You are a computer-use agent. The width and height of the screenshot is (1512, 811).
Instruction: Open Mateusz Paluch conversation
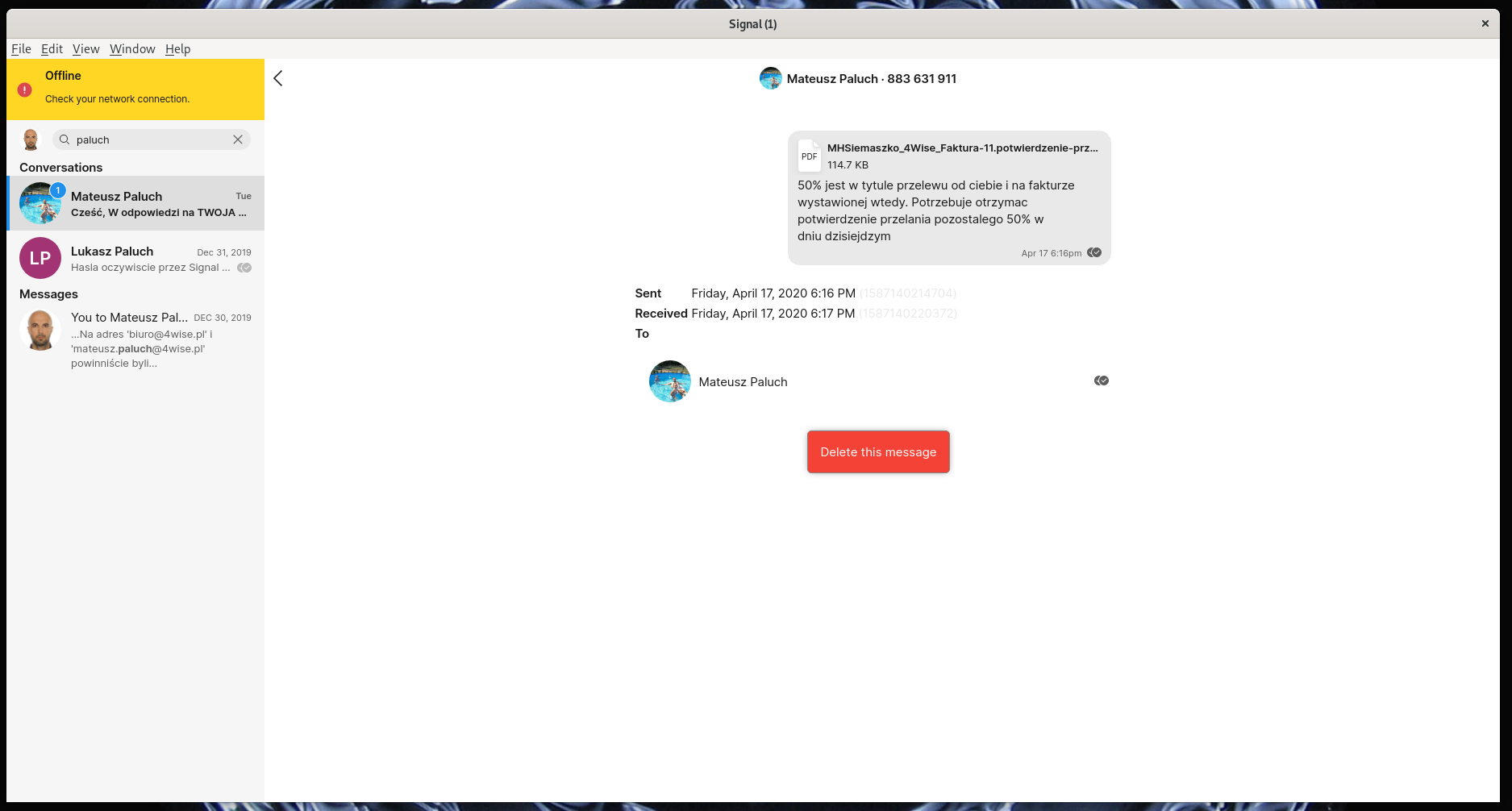[135, 203]
